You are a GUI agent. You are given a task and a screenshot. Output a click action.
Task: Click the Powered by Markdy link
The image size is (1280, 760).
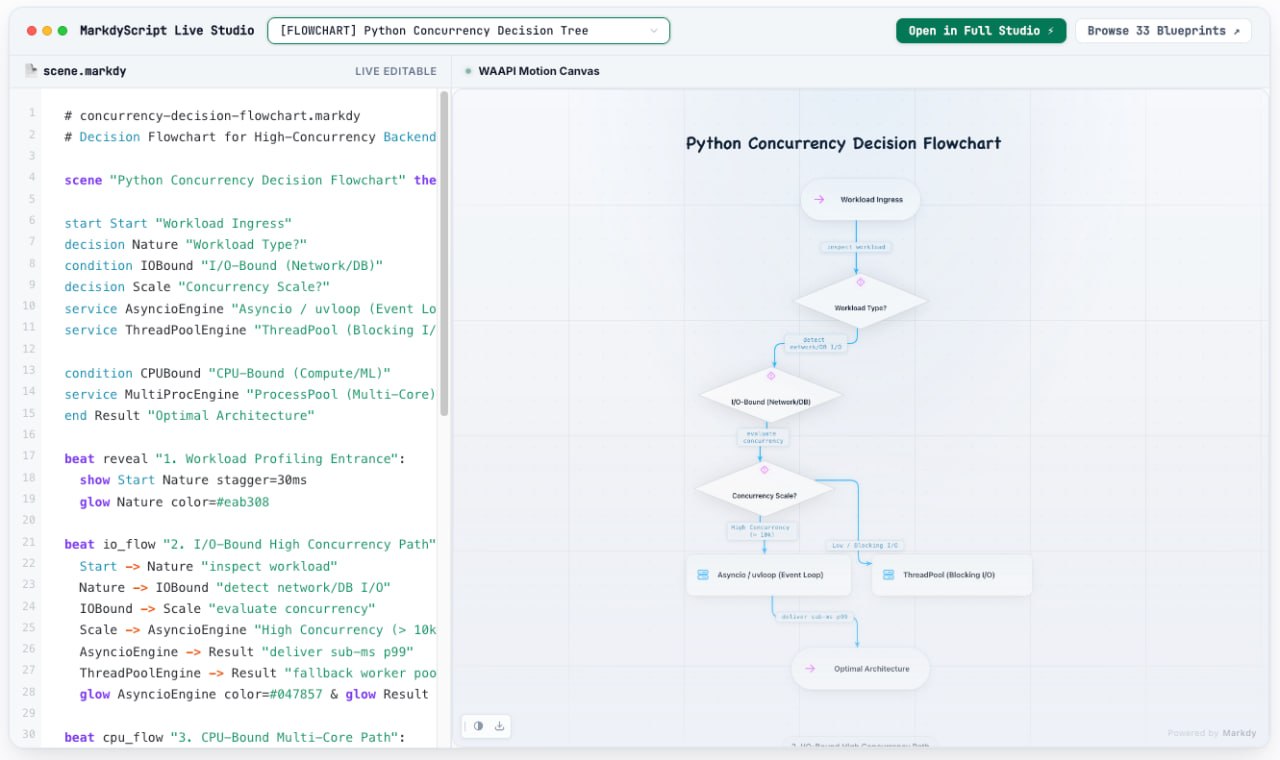1212,733
